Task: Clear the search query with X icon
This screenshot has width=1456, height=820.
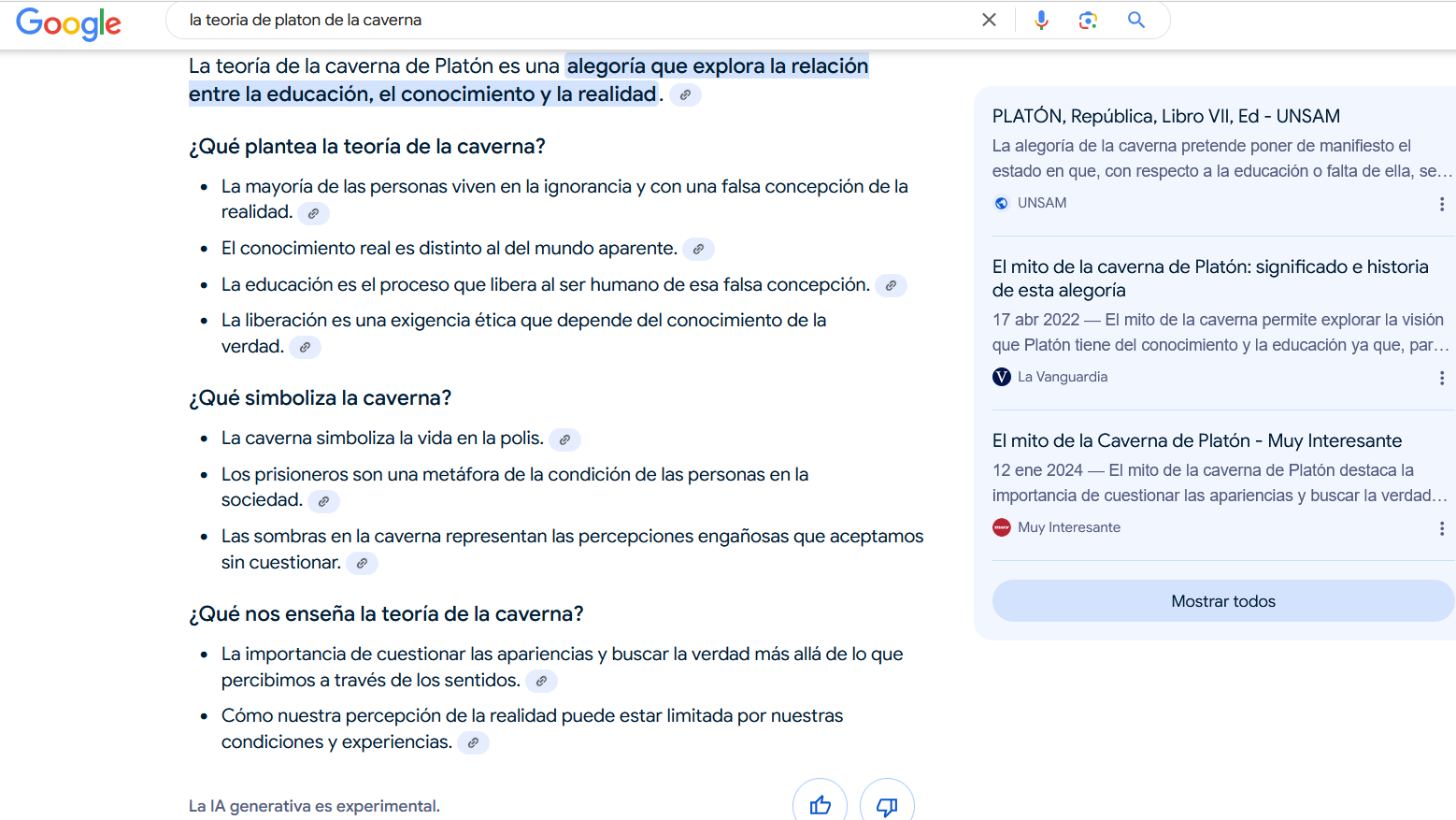Action: coord(989,20)
